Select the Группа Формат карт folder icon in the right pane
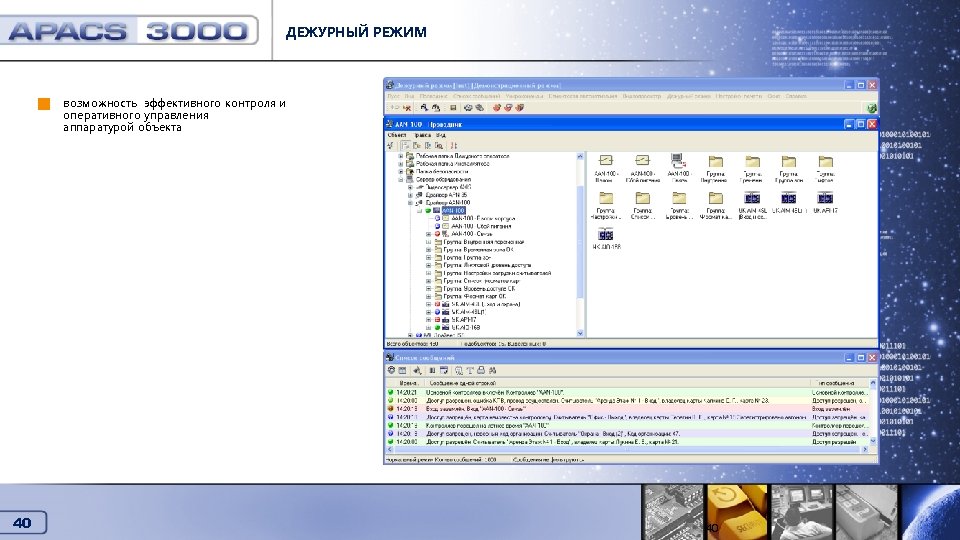The height and width of the screenshot is (540, 960). pyautogui.click(x=716, y=198)
